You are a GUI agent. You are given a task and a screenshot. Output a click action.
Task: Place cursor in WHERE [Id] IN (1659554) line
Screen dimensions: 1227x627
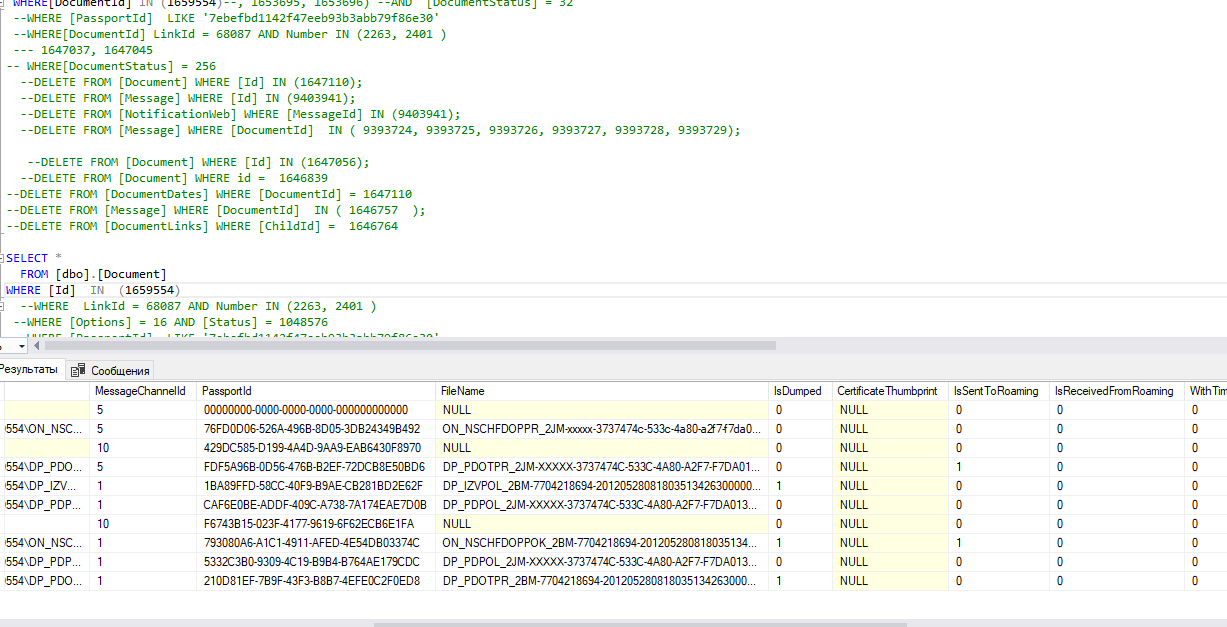(92, 290)
